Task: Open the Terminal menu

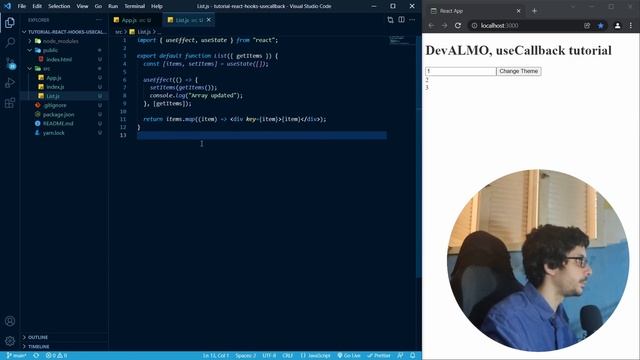Action: (134, 6)
